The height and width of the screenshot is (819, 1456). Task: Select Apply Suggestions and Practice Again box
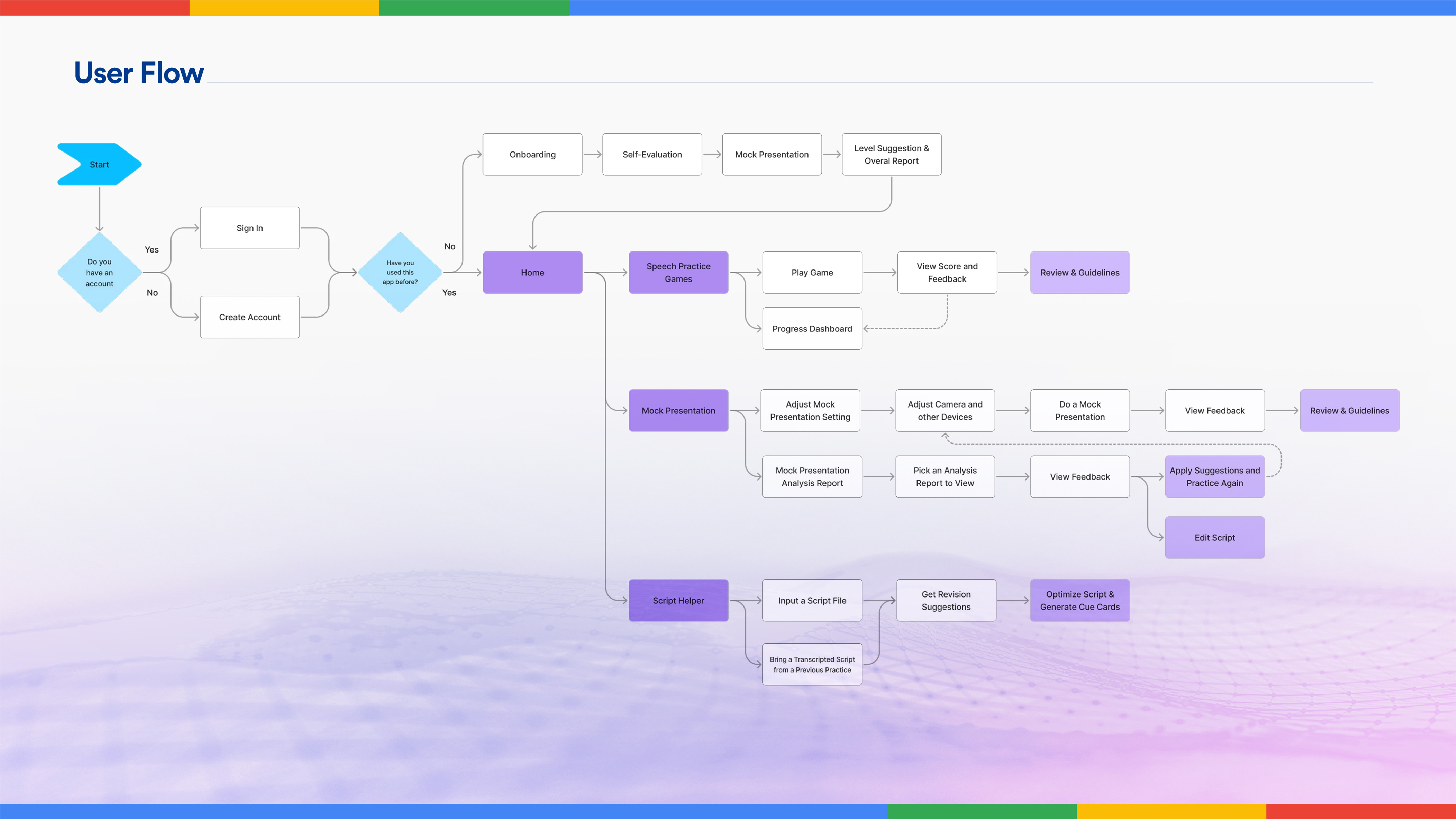click(x=1215, y=477)
